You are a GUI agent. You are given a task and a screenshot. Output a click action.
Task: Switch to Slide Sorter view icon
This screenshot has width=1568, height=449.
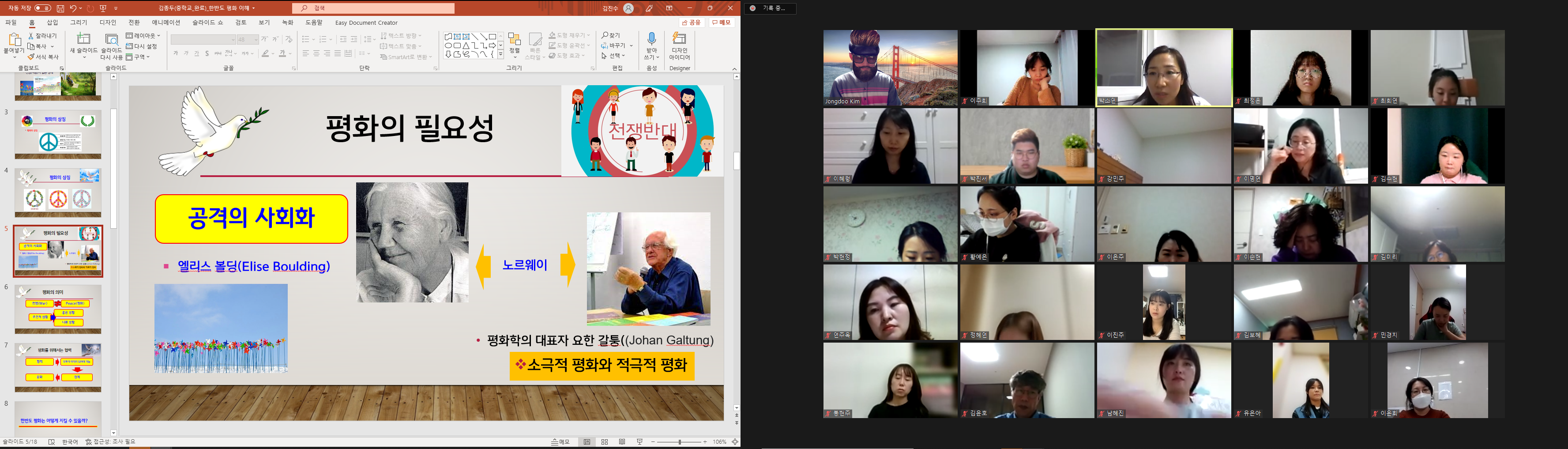pos(605,442)
